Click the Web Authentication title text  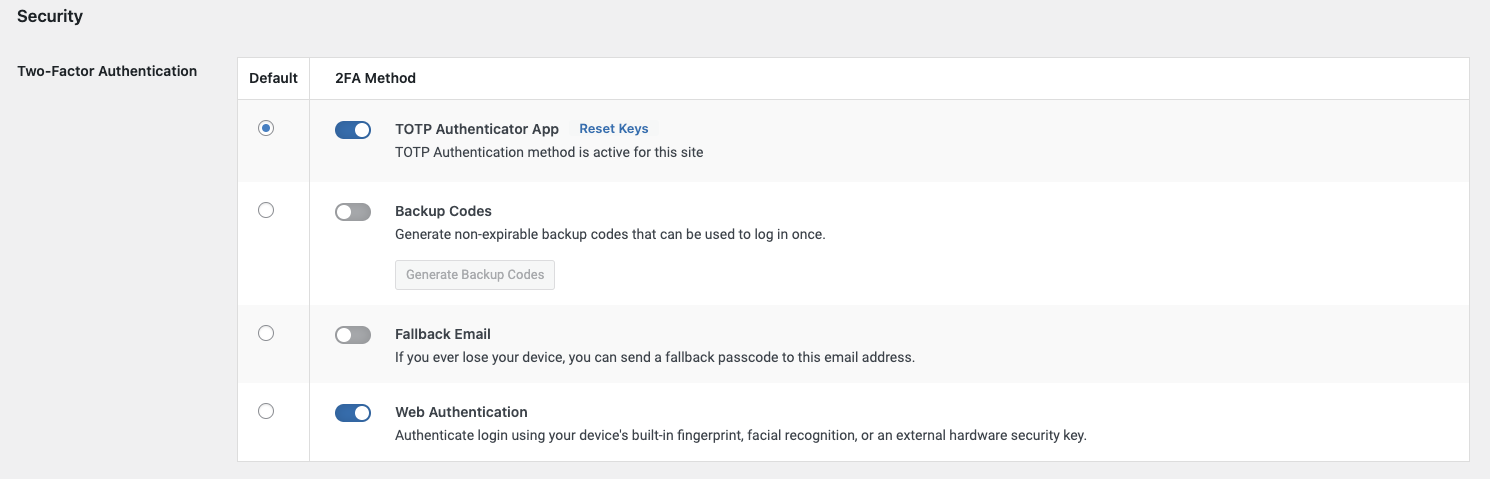(x=461, y=412)
